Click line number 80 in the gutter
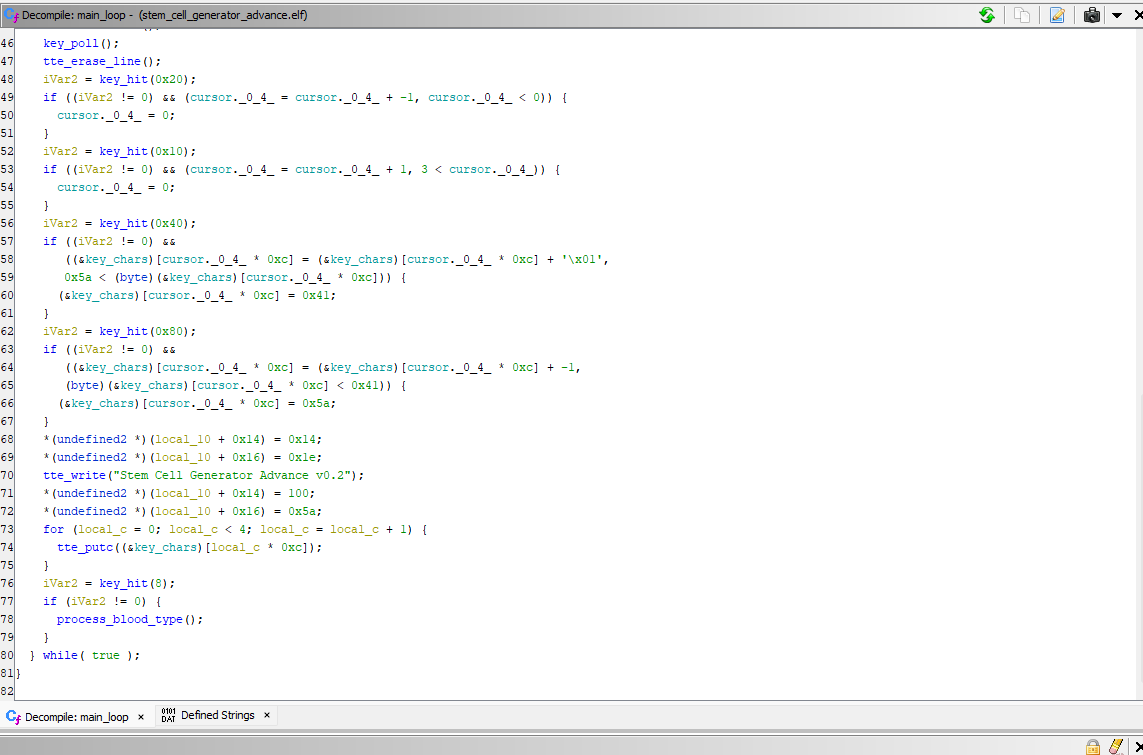The image size is (1143, 755). 8,655
